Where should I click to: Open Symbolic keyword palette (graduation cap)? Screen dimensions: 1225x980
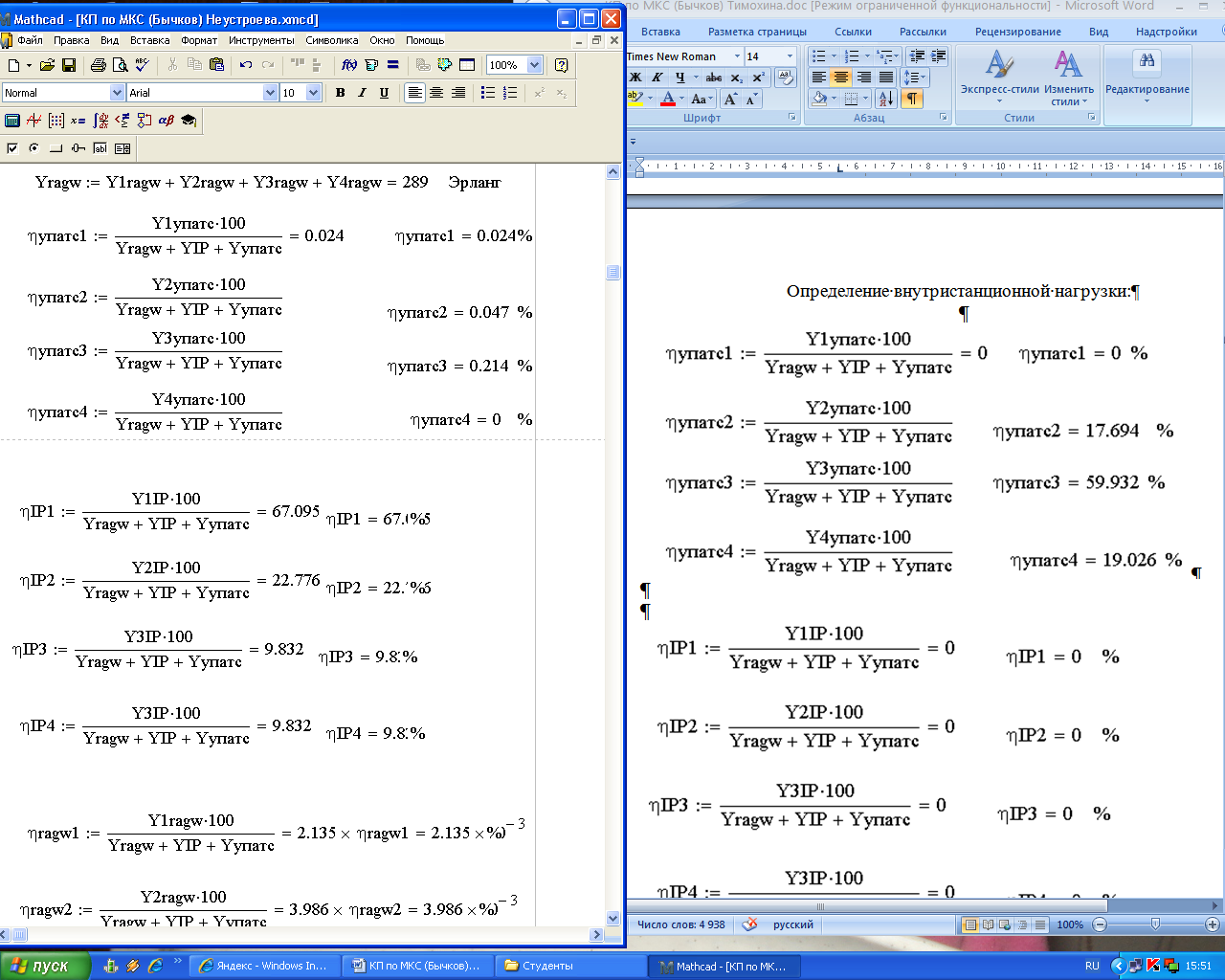click(x=189, y=121)
